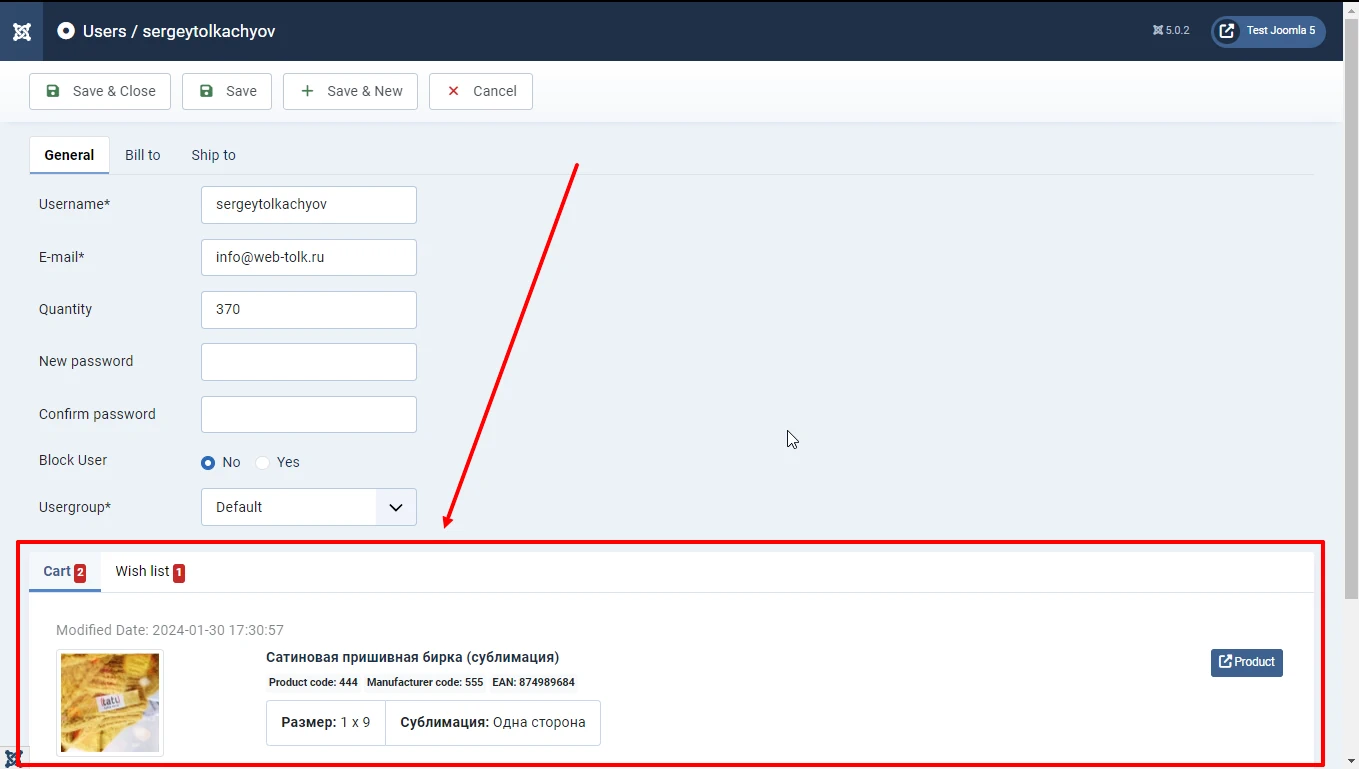
Task: Focus the E-mail input field
Action: point(309,257)
